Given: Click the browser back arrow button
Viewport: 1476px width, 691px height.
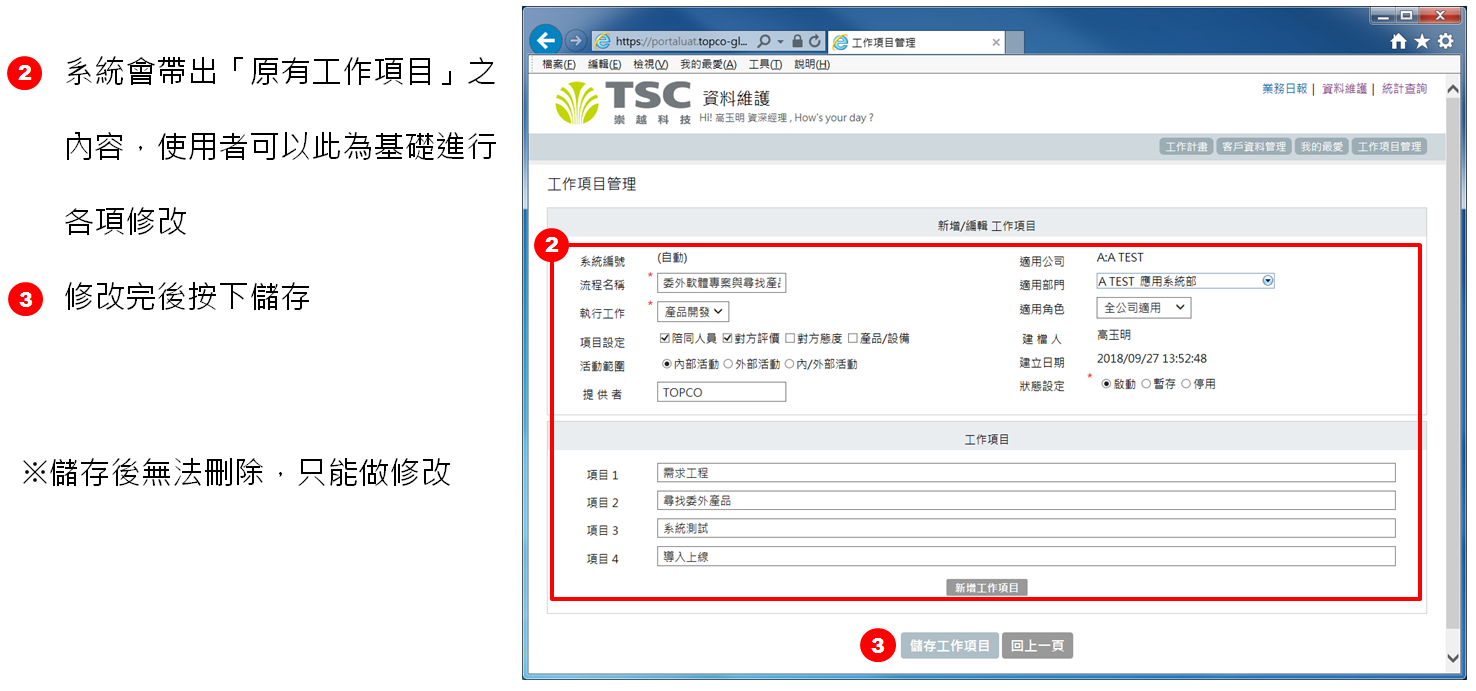Looking at the screenshot, I should [545, 41].
